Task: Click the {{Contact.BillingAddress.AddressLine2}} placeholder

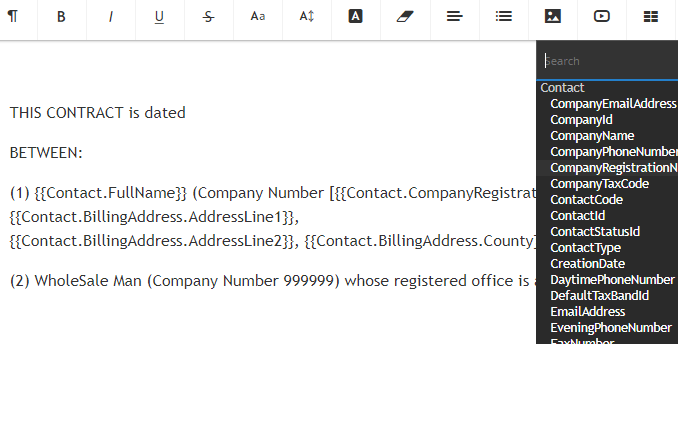Action: pos(152,241)
